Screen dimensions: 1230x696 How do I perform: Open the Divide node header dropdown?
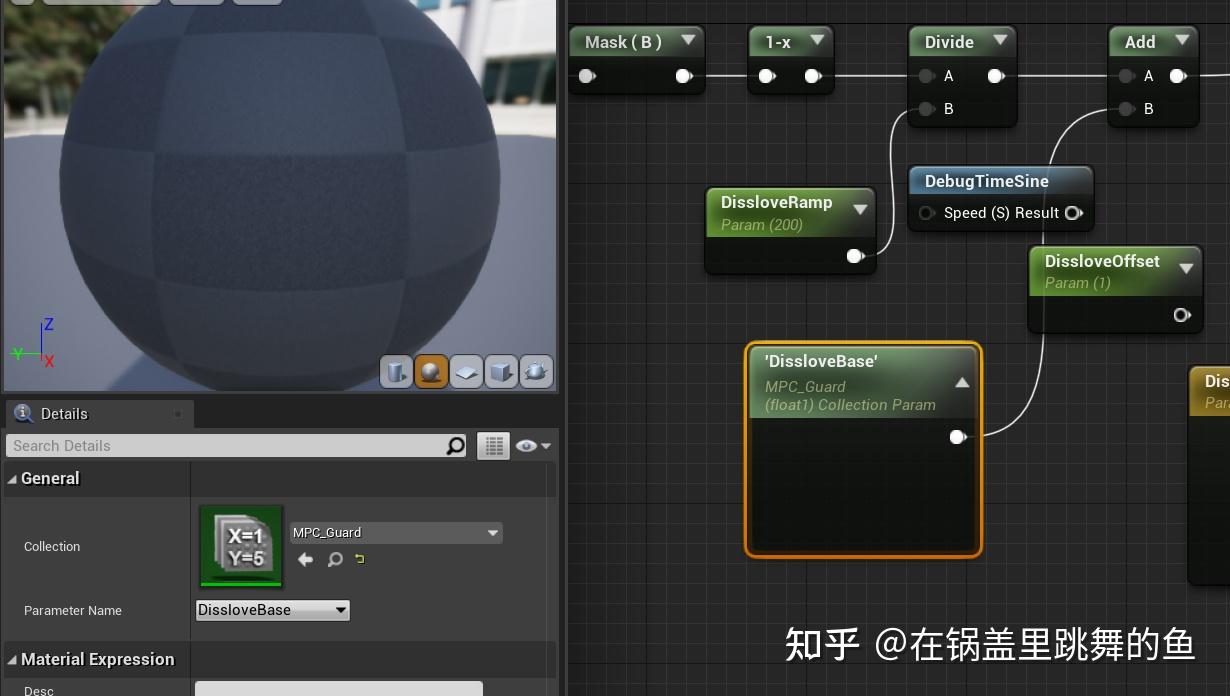point(1000,41)
